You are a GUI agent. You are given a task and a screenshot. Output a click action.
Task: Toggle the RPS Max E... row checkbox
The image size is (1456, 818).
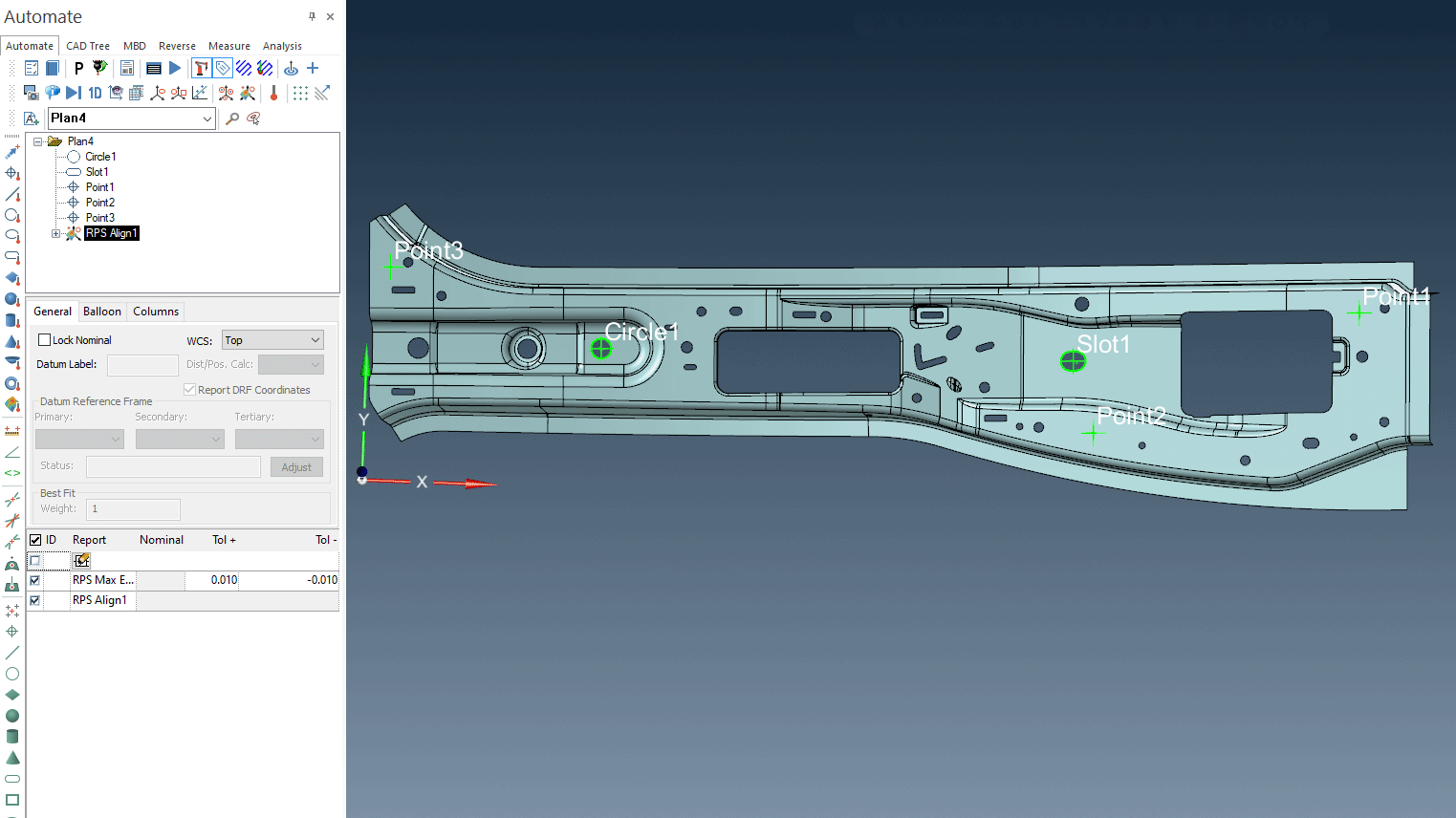point(35,580)
